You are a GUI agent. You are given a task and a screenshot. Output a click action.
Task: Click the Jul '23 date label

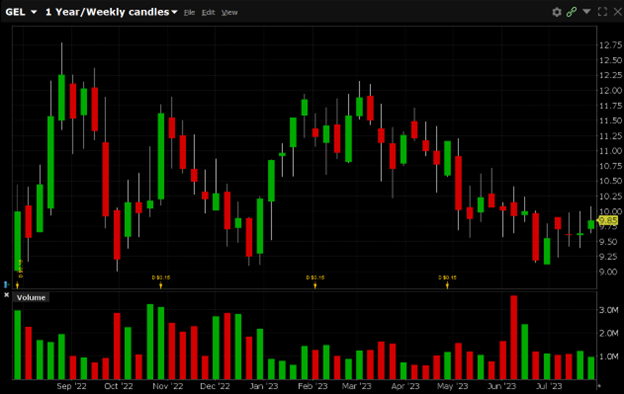tap(549, 386)
